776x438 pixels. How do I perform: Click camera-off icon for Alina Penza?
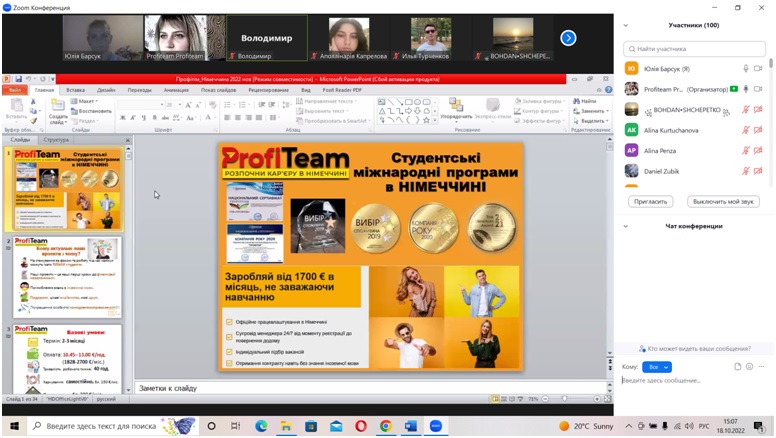[x=758, y=150]
